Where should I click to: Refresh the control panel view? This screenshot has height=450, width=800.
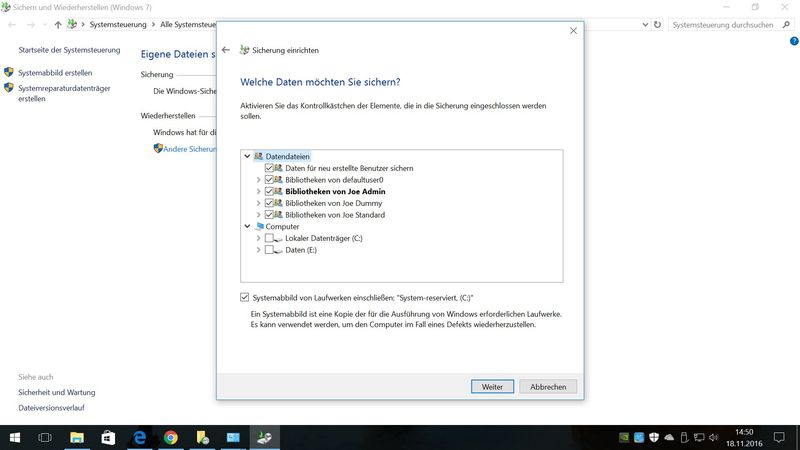click(x=657, y=24)
